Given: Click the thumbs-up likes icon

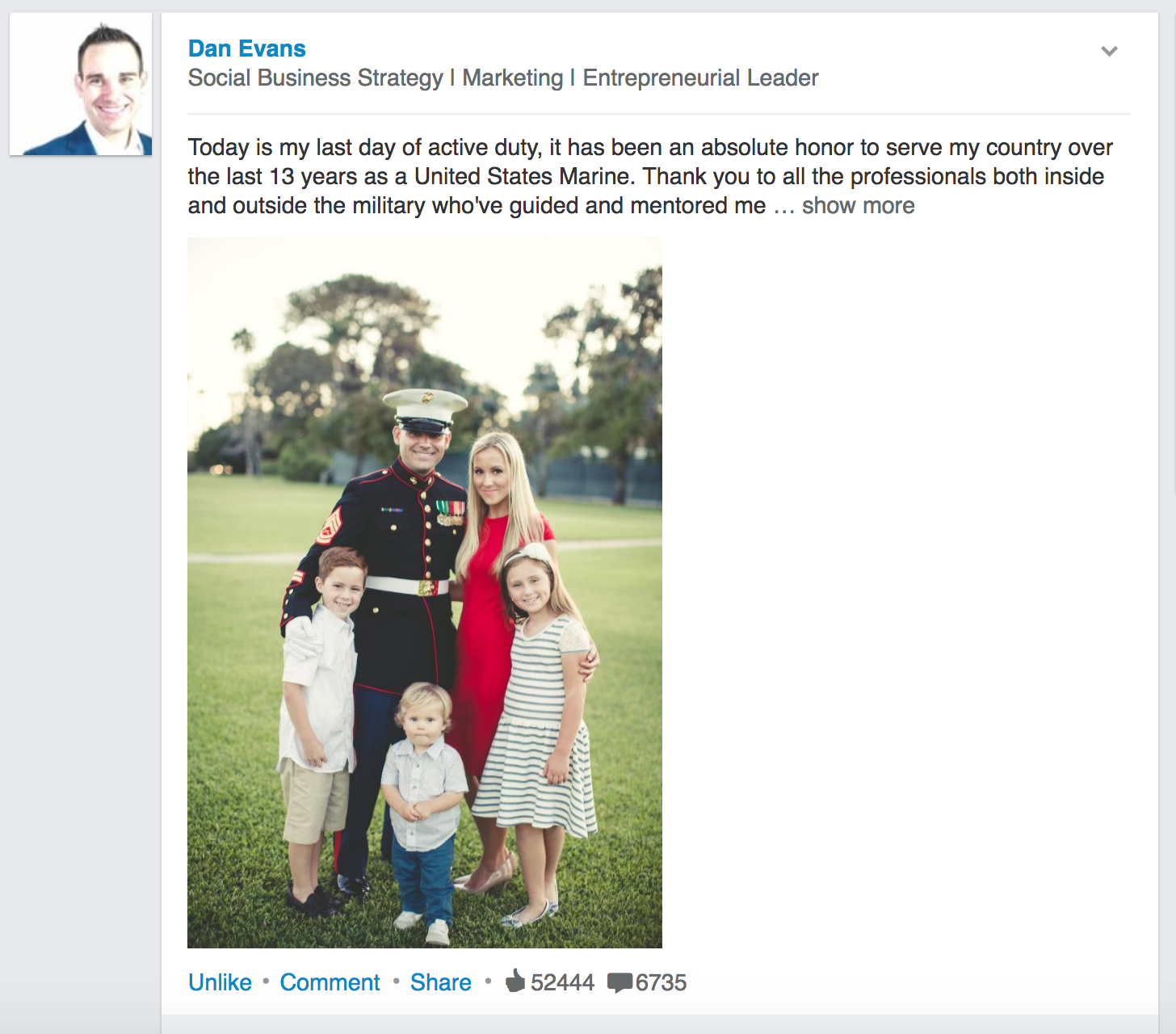Looking at the screenshot, I should (x=514, y=981).
